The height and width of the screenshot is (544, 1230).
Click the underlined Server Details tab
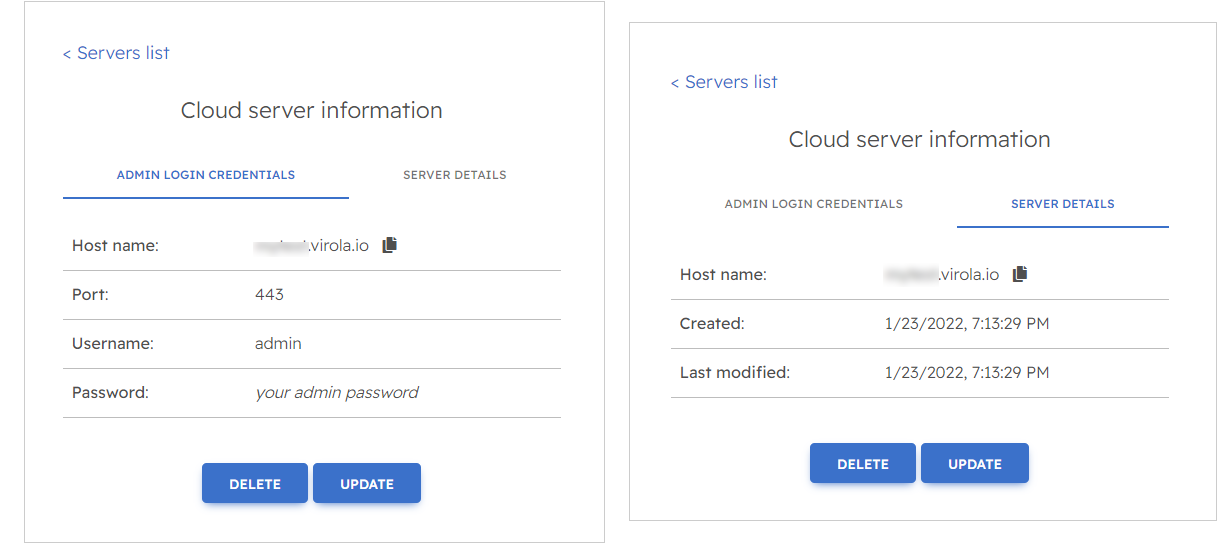[1062, 204]
